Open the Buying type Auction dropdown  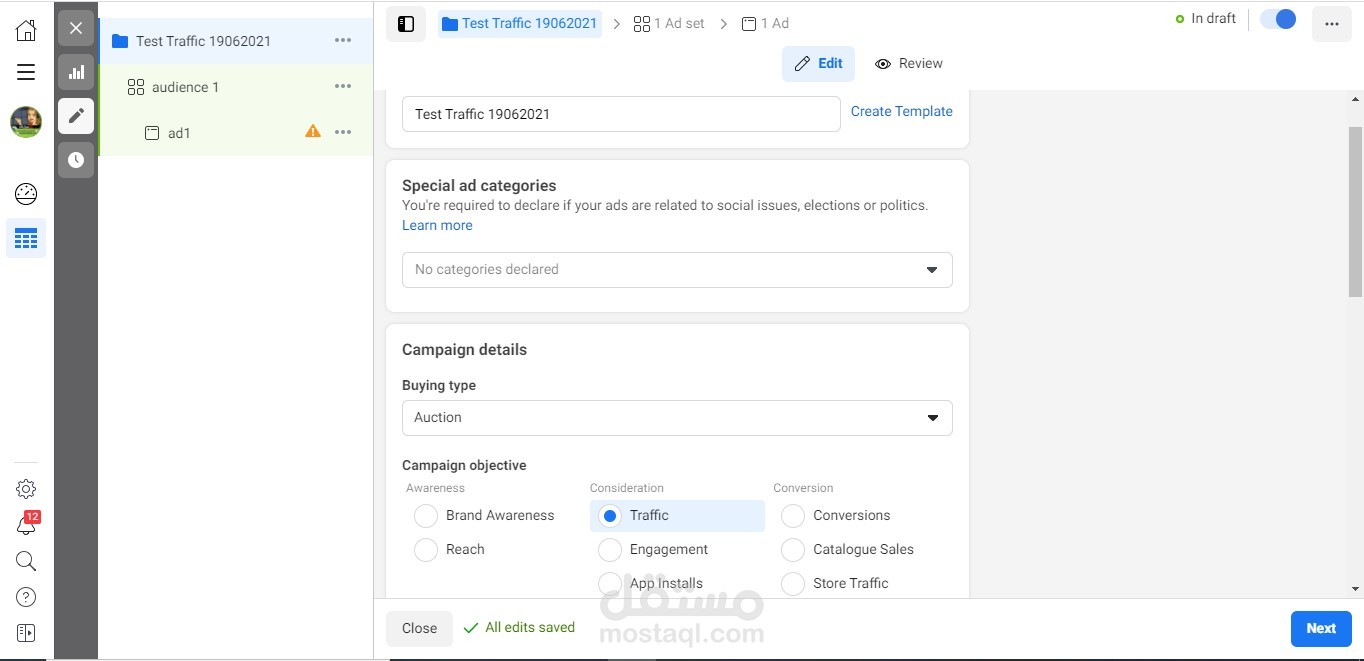click(677, 418)
